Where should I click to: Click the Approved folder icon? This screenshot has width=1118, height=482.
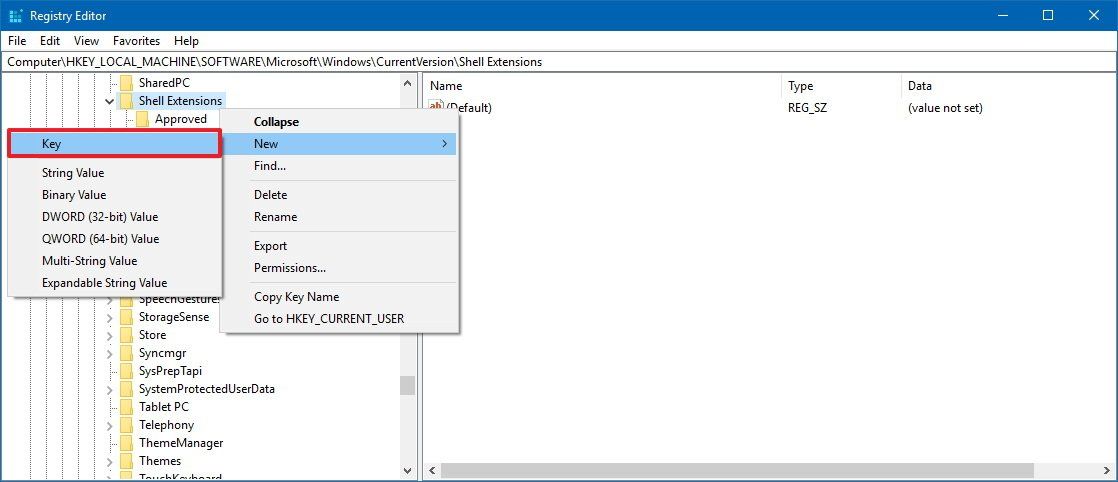click(x=142, y=119)
